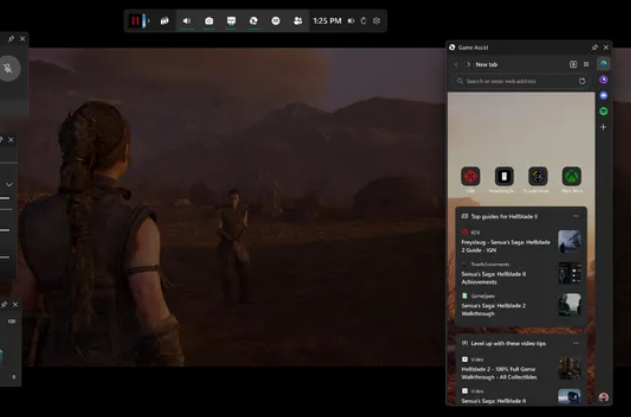Open Game Bar settings gear
The height and width of the screenshot is (417, 631).
click(x=377, y=21)
